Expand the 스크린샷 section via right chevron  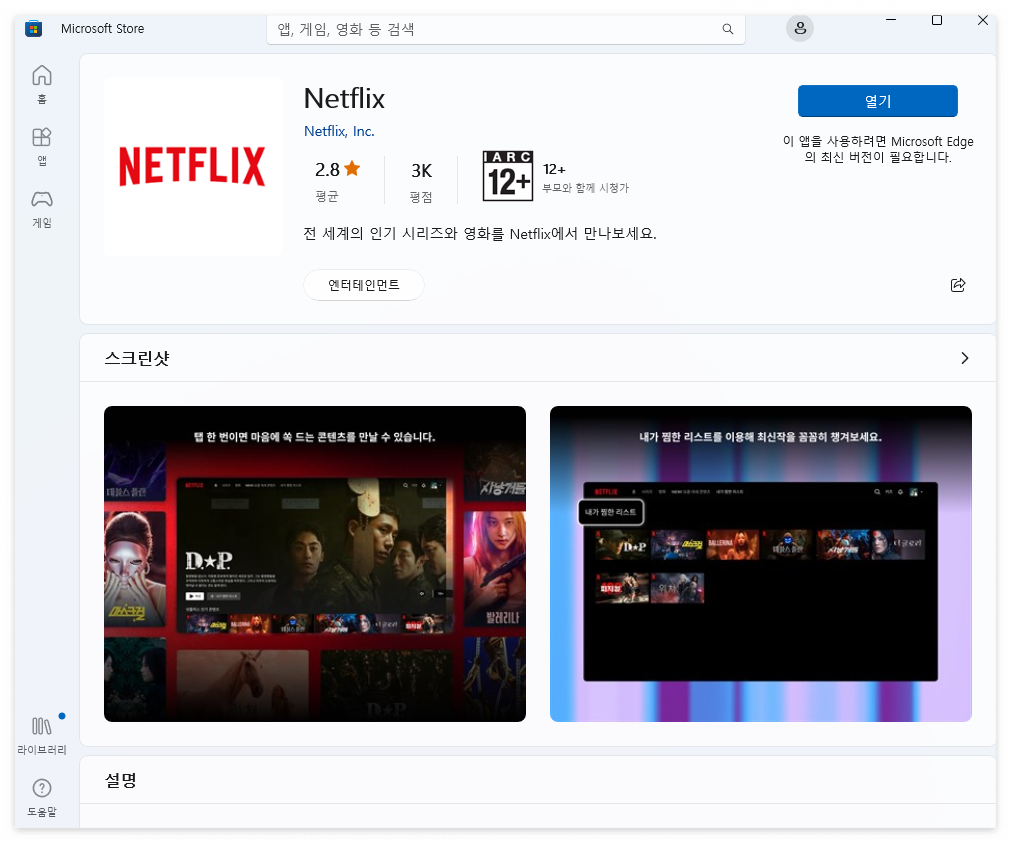(965, 357)
